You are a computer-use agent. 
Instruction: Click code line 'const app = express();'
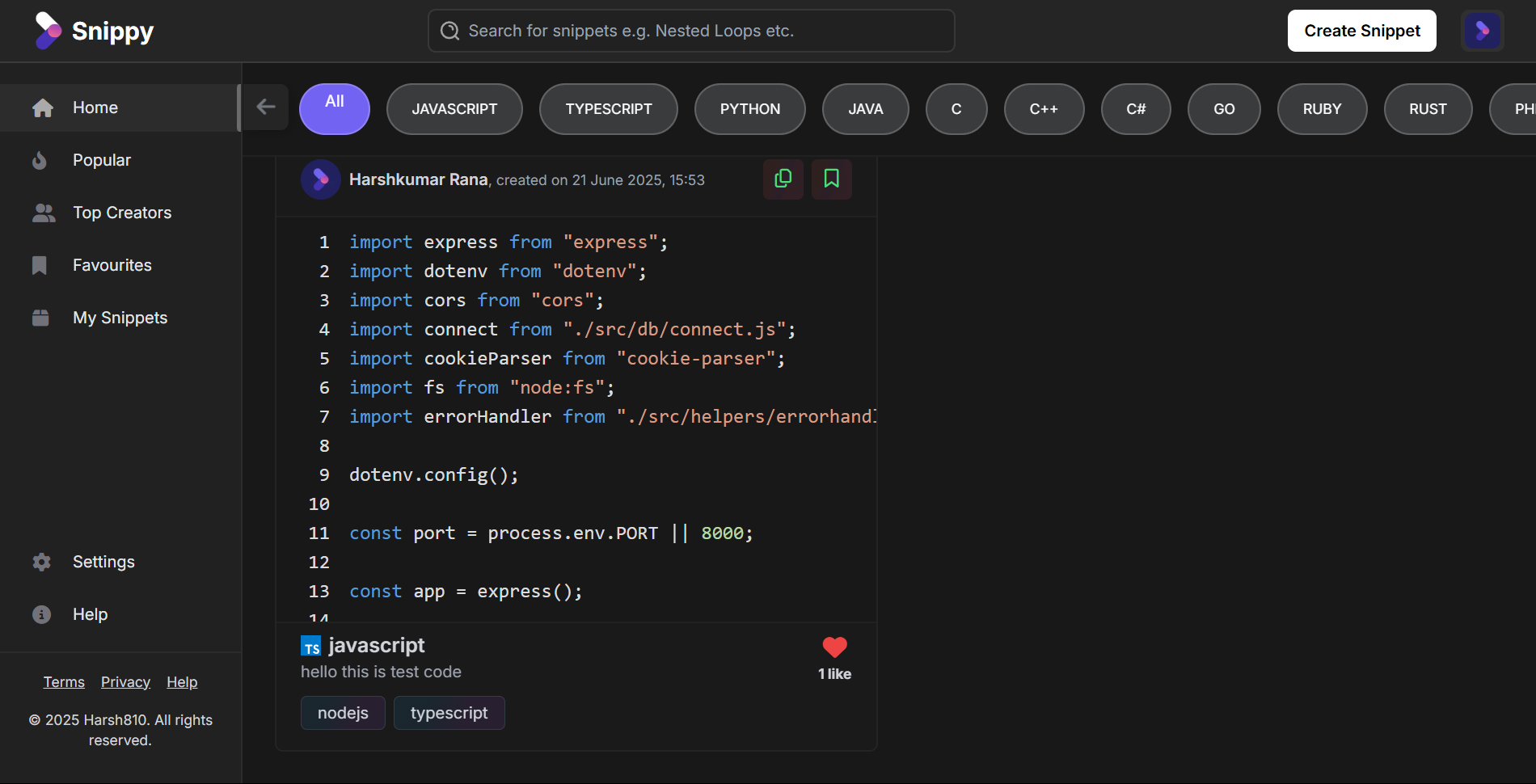tap(466, 592)
